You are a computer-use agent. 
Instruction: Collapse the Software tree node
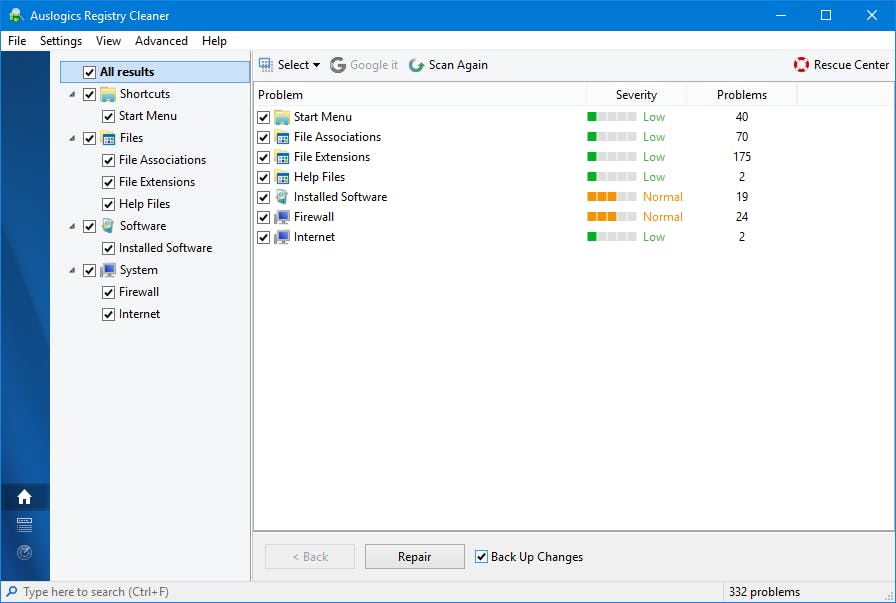72,226
